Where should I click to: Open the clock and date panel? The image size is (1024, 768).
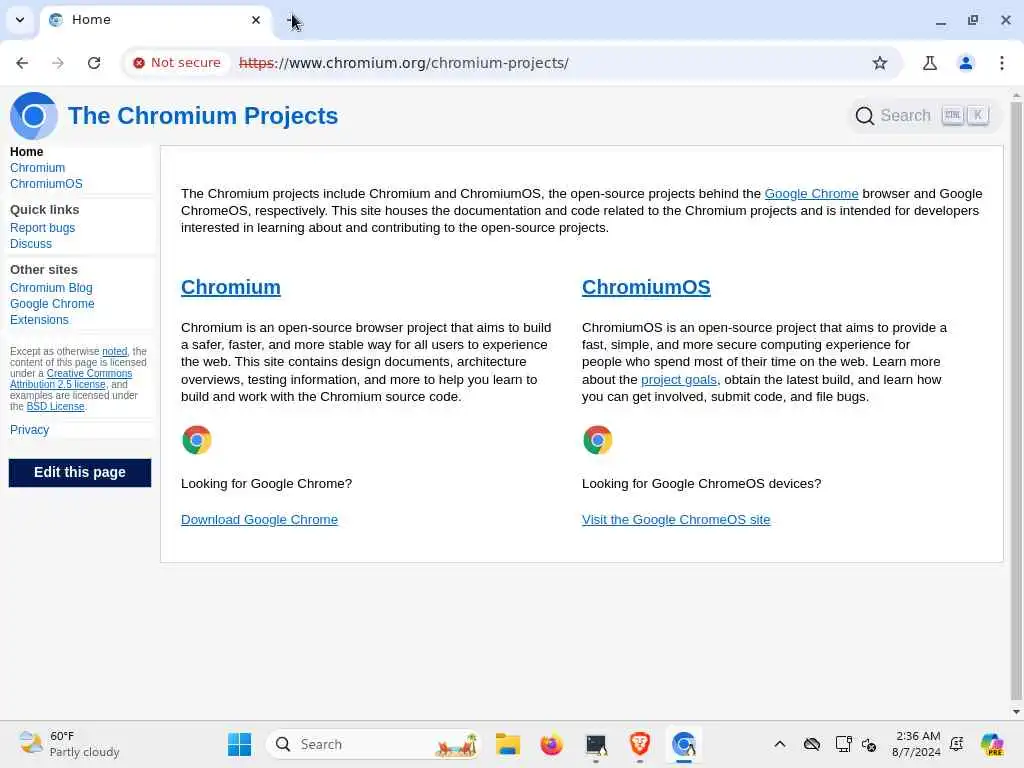tap(918, 744)
